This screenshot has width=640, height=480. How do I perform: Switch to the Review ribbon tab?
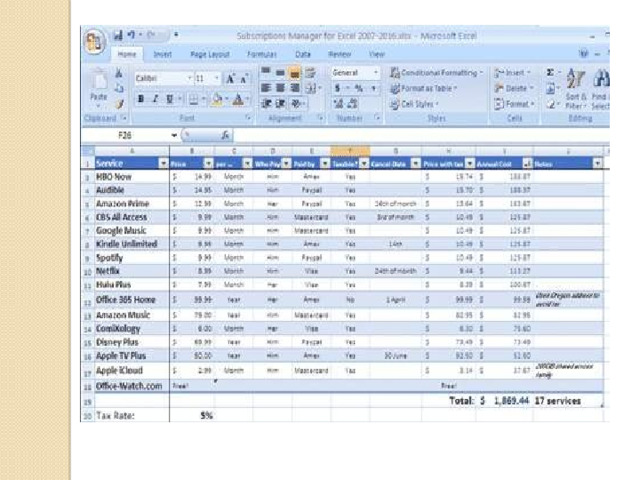(340, 54)
